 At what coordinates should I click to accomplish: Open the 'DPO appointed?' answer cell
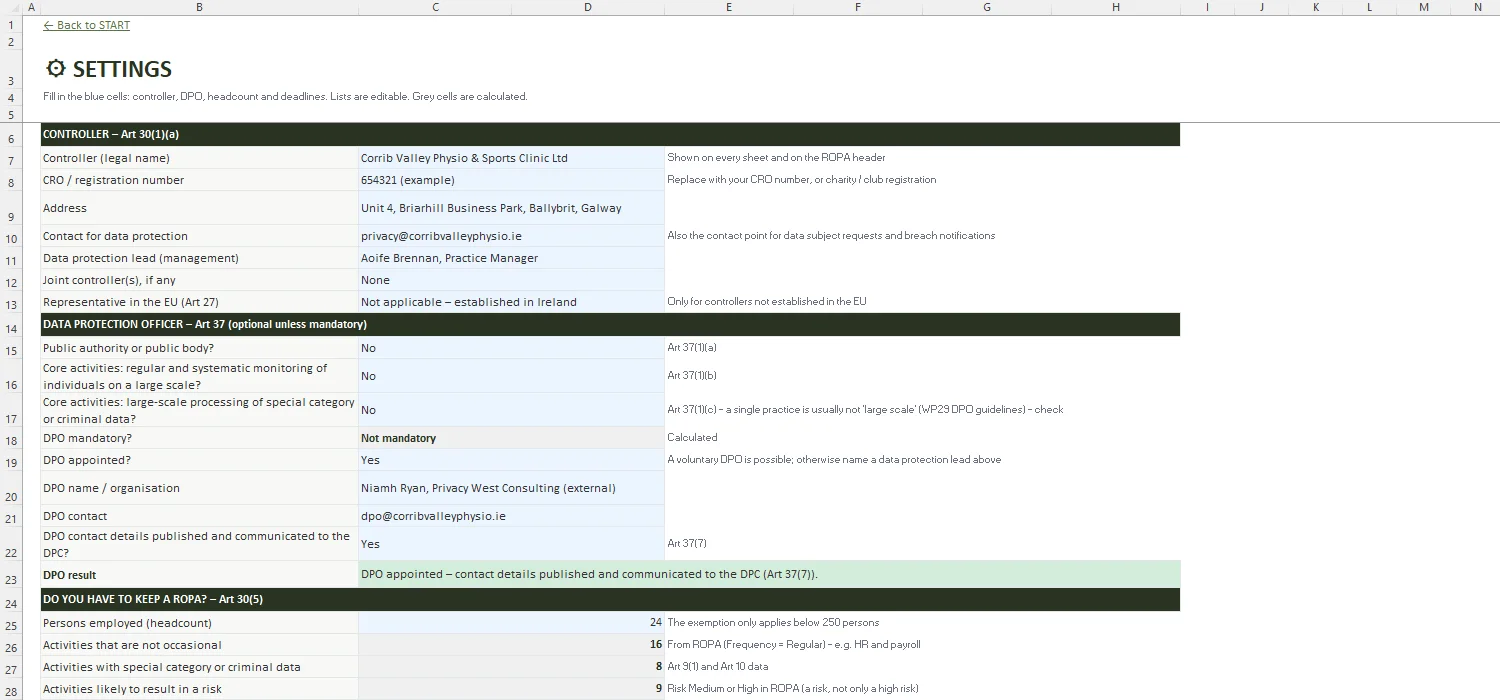coord(511,460)
